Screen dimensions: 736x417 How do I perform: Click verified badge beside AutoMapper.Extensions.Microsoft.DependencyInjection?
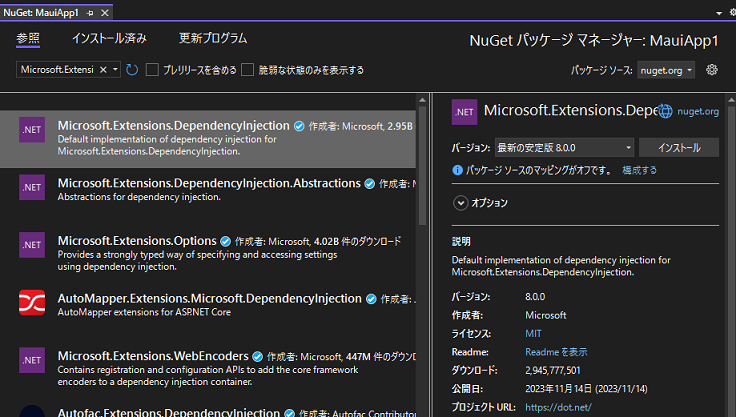(x=371, y=299)
